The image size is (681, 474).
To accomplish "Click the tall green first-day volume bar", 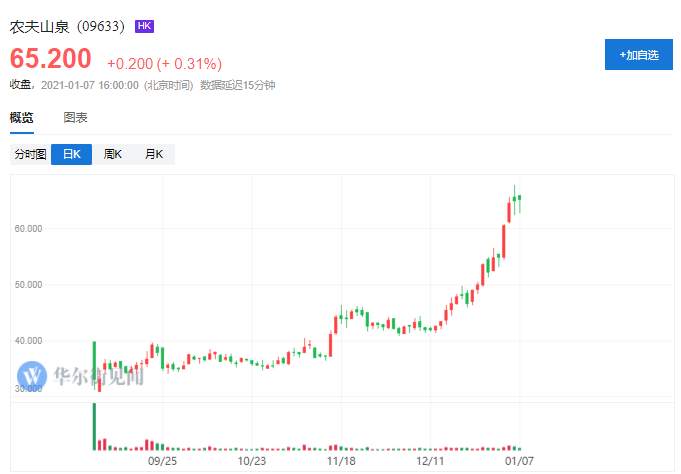I will [x=94, y=427].
